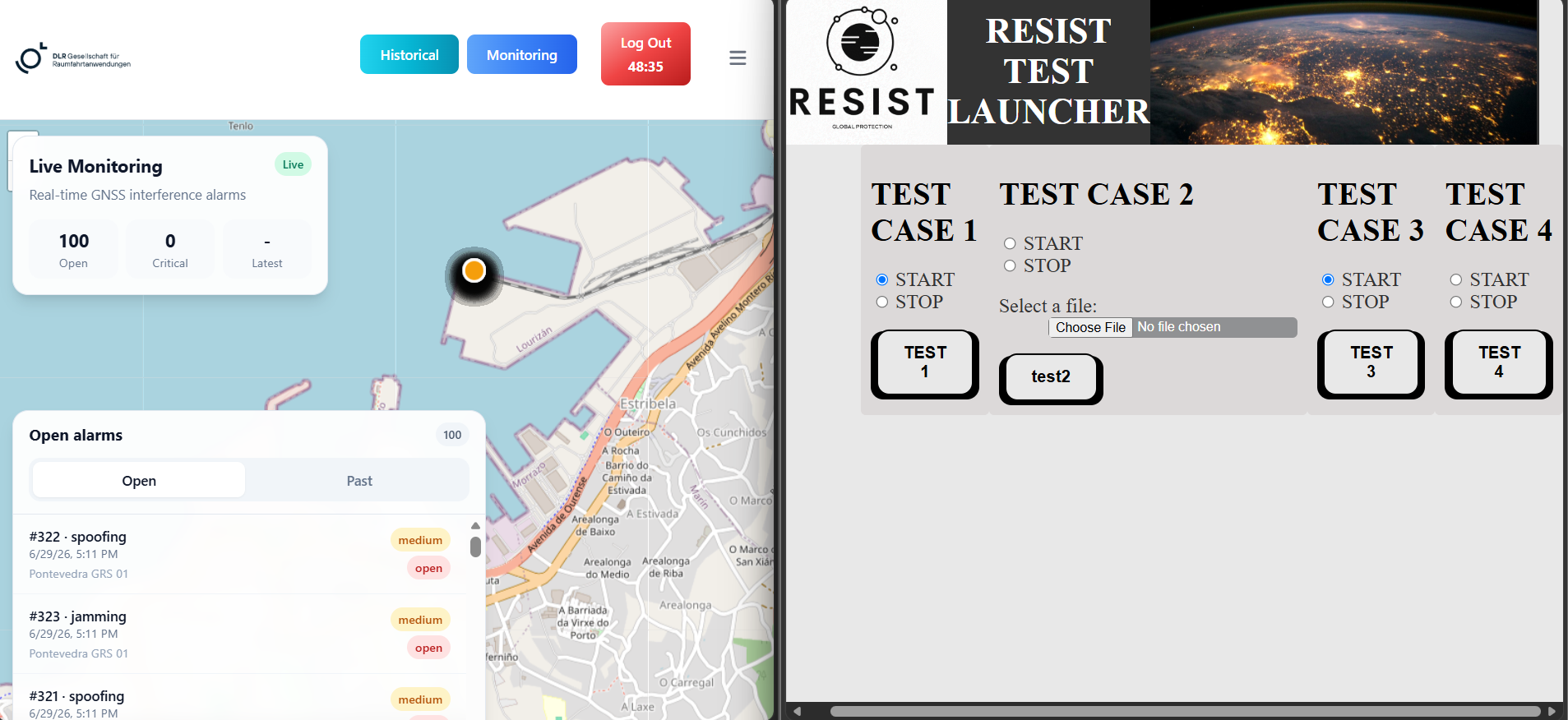Click the 100 Open alarms counter

coord(73,249)
